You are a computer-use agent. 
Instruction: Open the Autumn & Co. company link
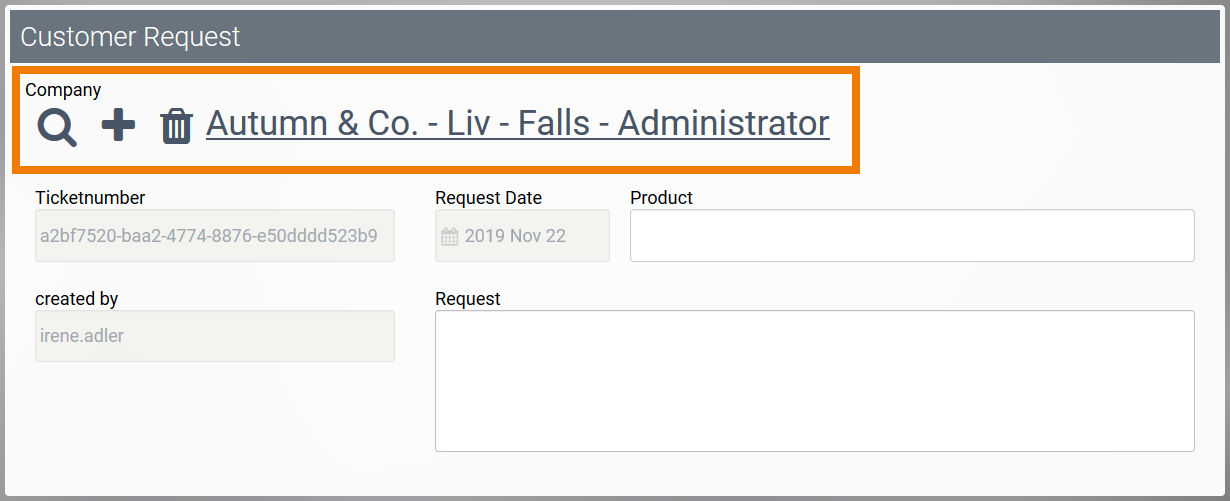tap(517, 123)
